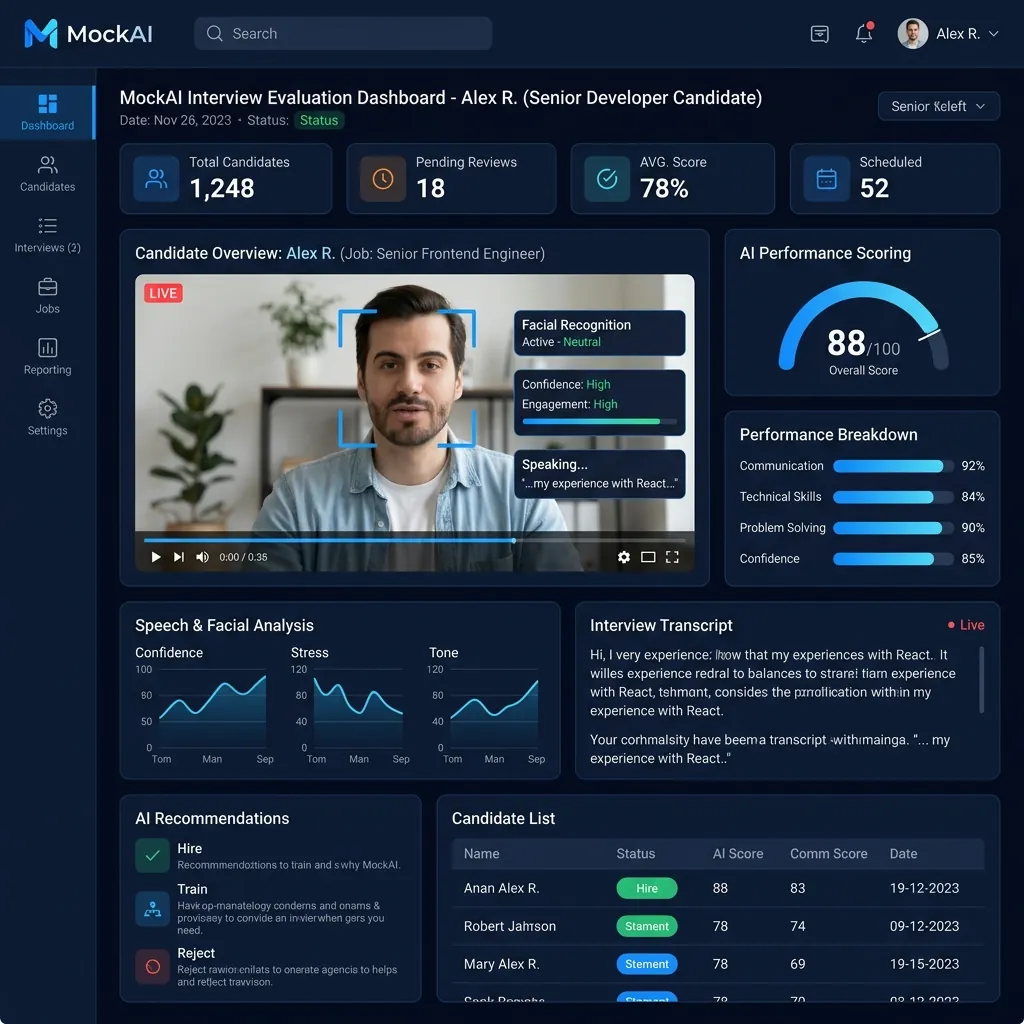This screenshot has height=1024, width=1024.
Task: Click the Tone line chart
Action: click(x=494, y=710)
